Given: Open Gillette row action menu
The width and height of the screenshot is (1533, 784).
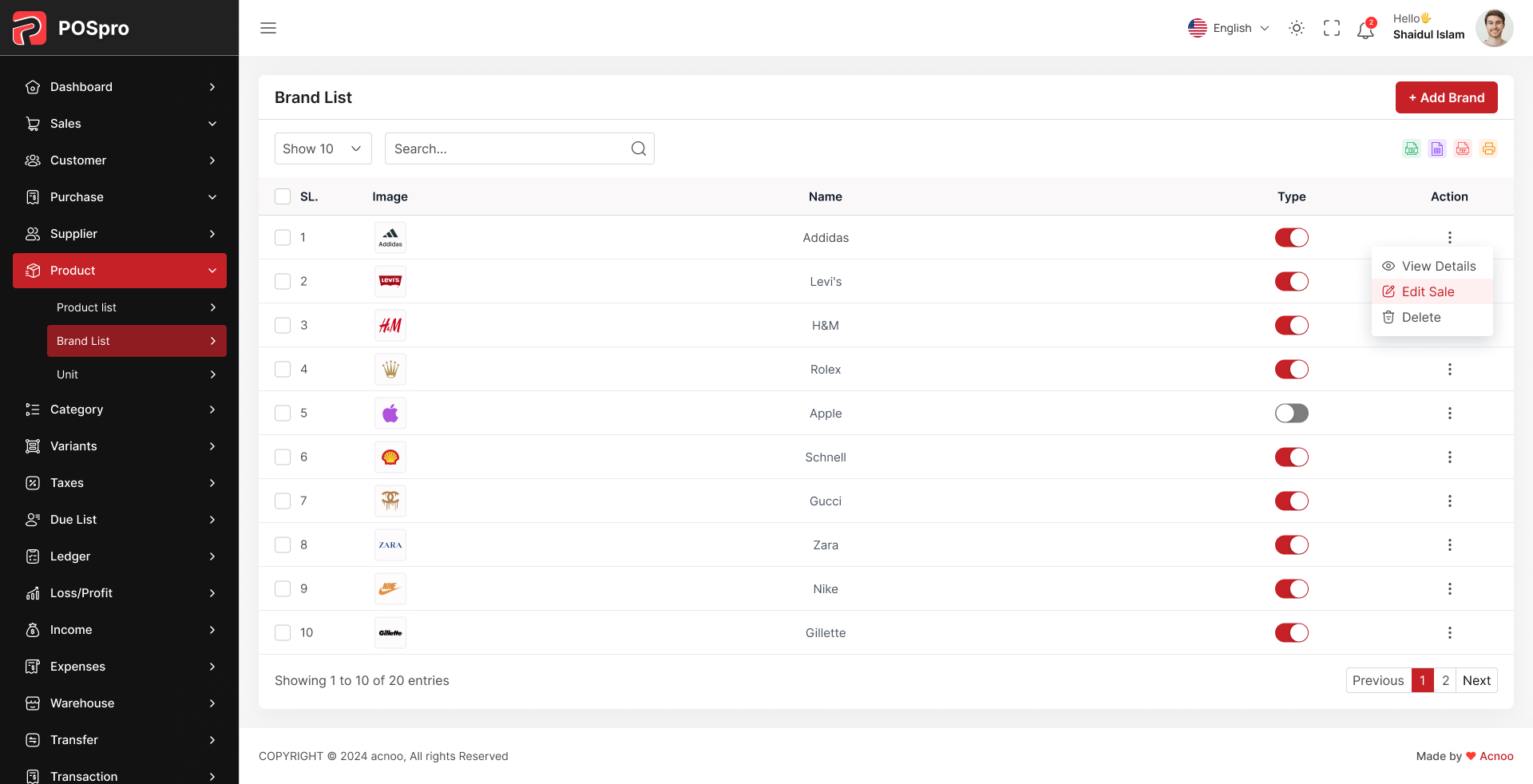Looking at the screenshot, I should (x=1449, y=633).
